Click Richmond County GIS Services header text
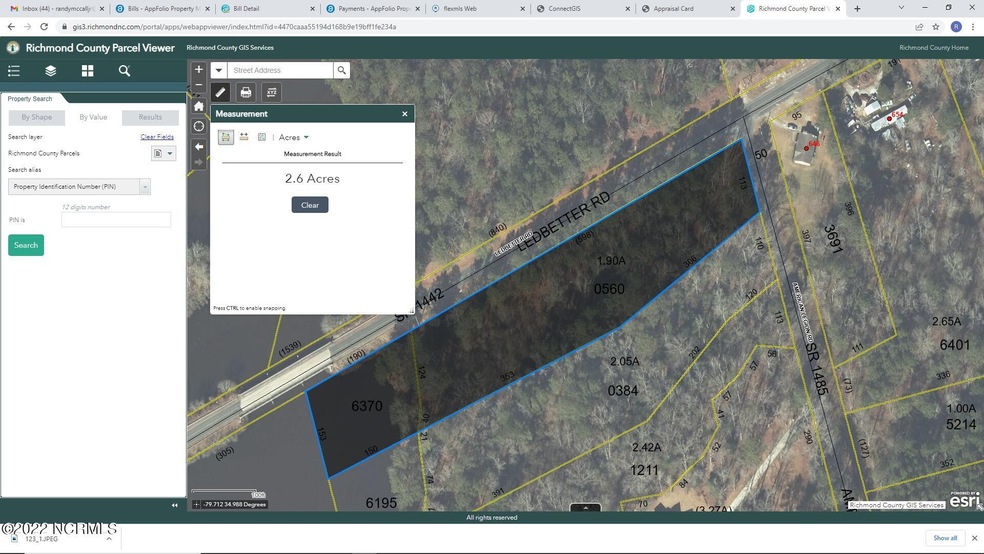Image resolution: width=984 pixels, height=554 pixels. tap(230, 48)
